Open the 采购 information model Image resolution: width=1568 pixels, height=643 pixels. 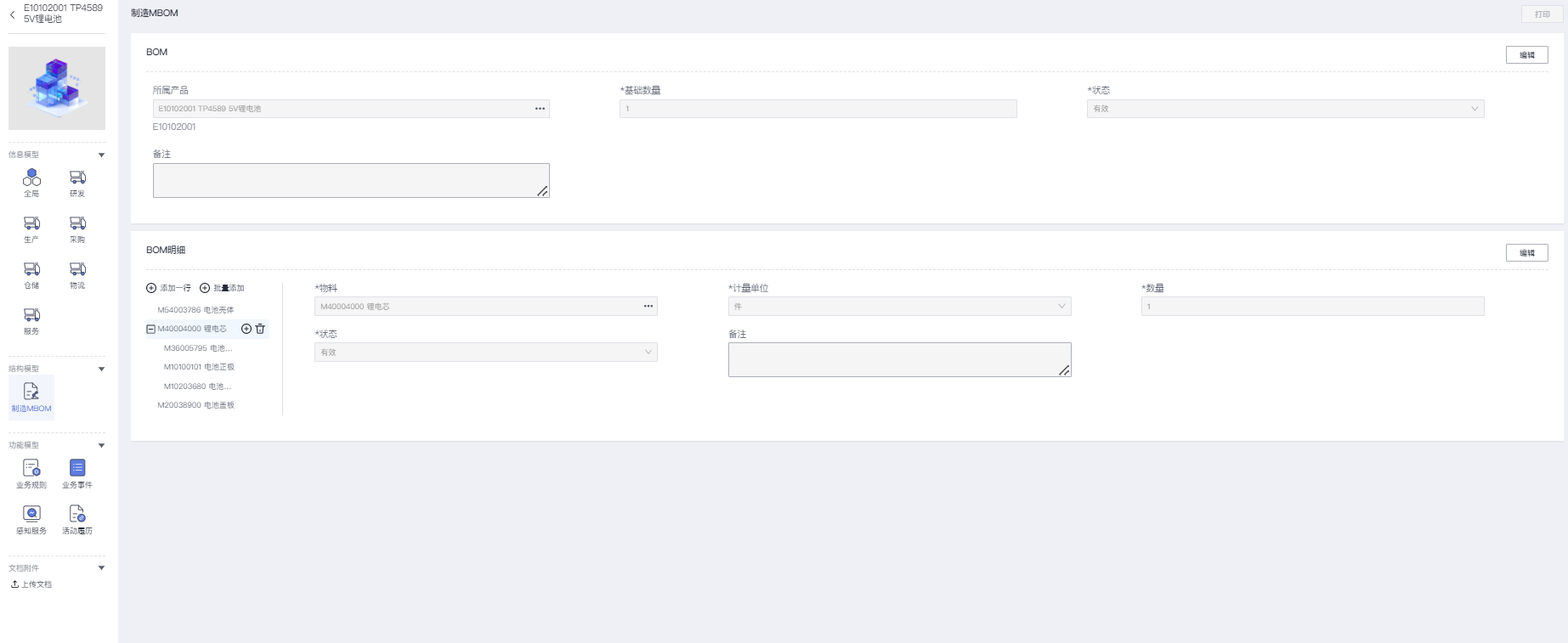[77, 227]
